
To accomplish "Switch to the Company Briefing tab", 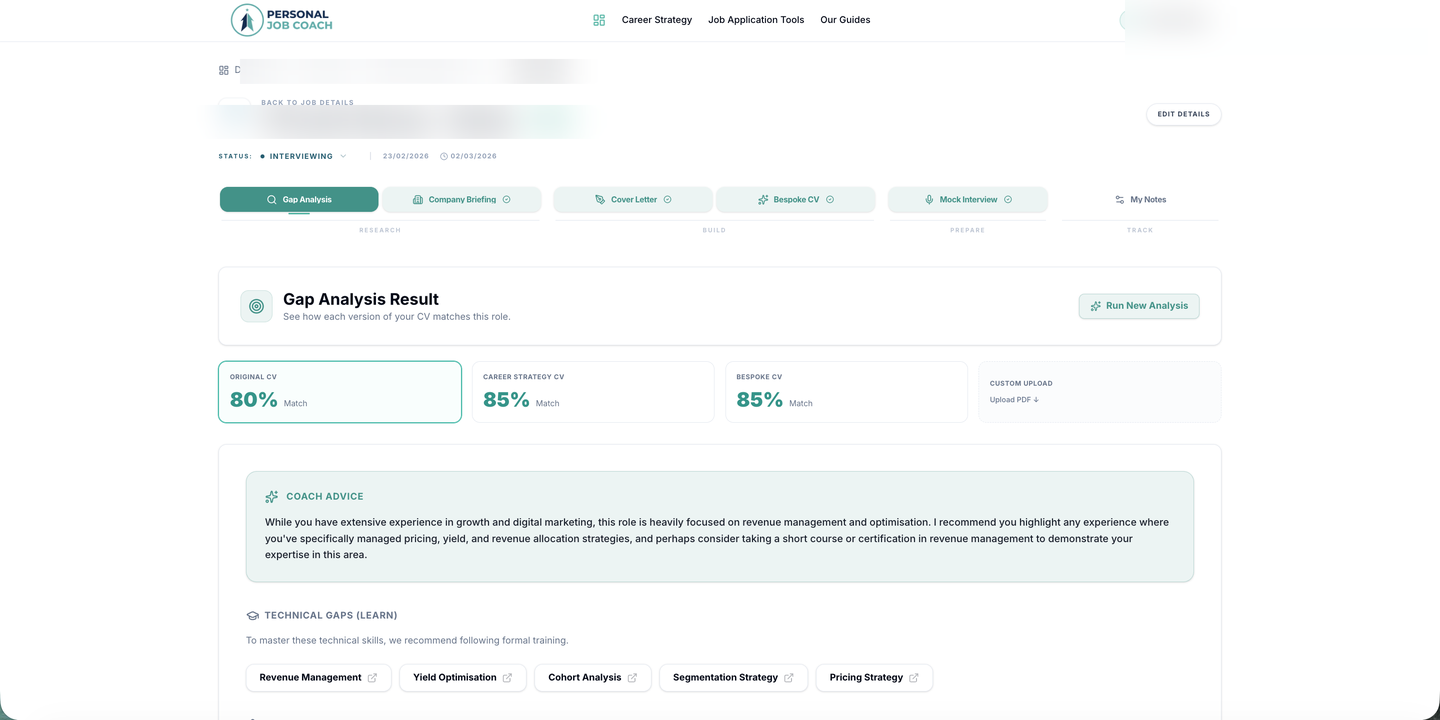I will (x=461, y=200).
